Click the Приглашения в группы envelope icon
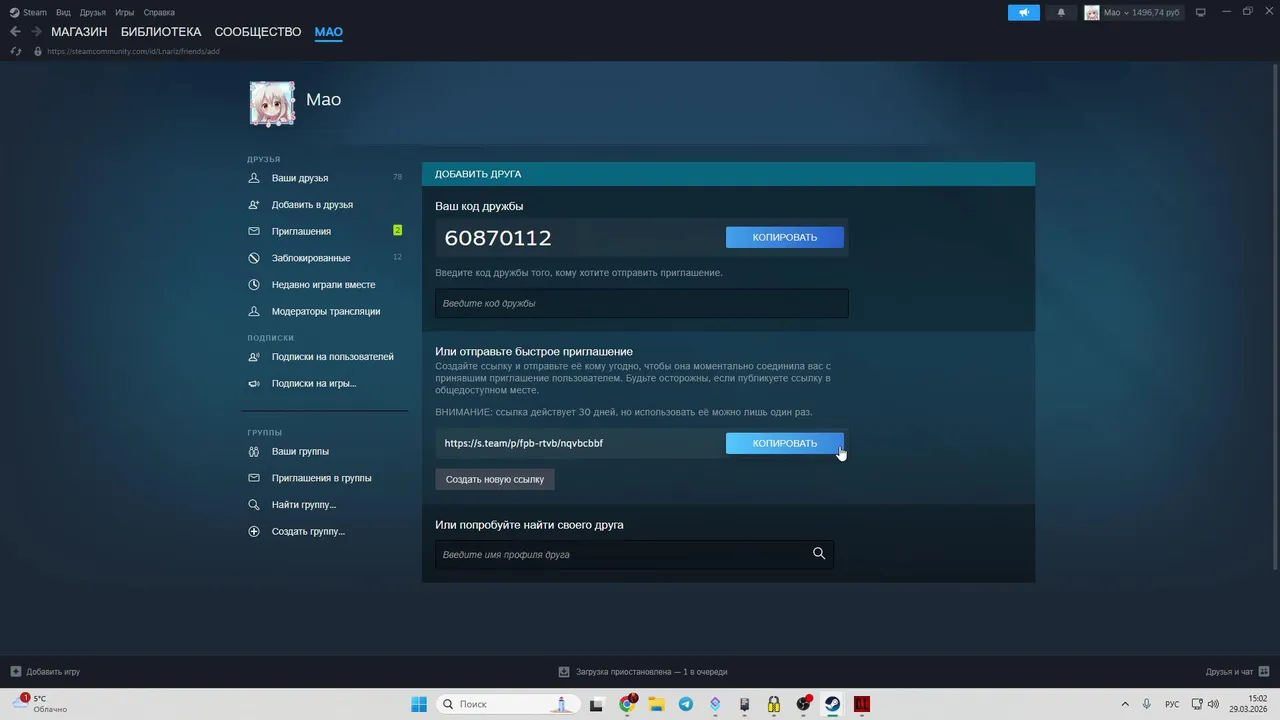 [254, 478]
